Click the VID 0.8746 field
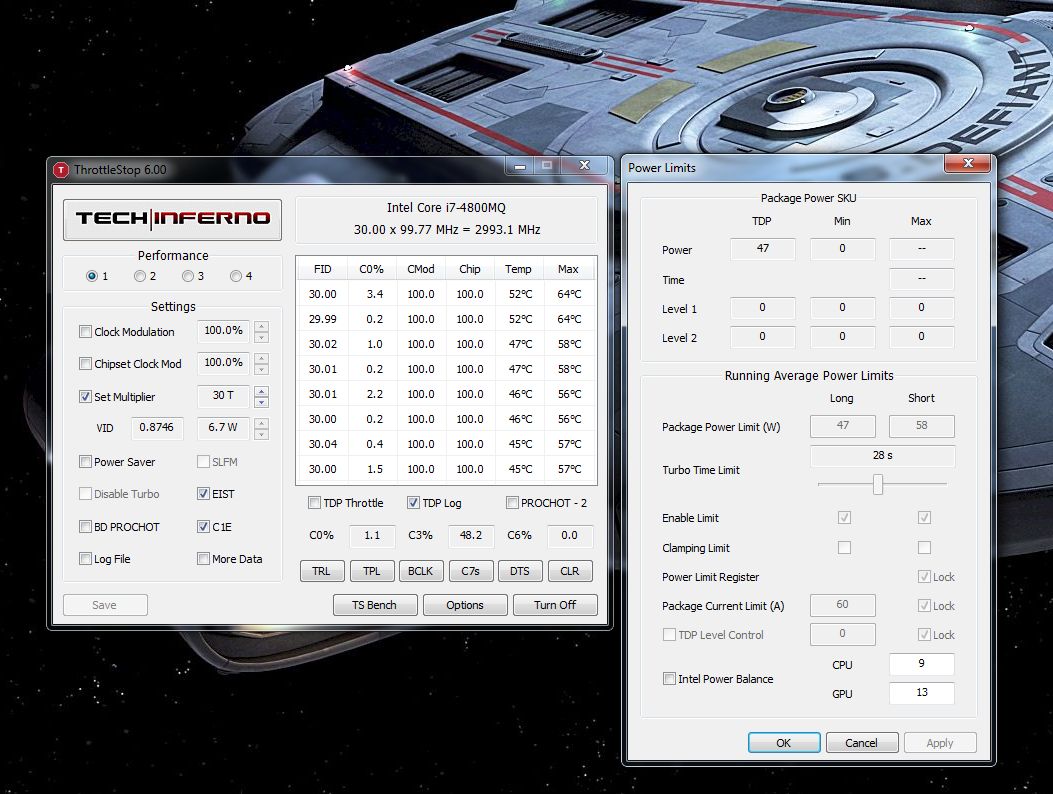1053x794 pixels. coord(156,427)
